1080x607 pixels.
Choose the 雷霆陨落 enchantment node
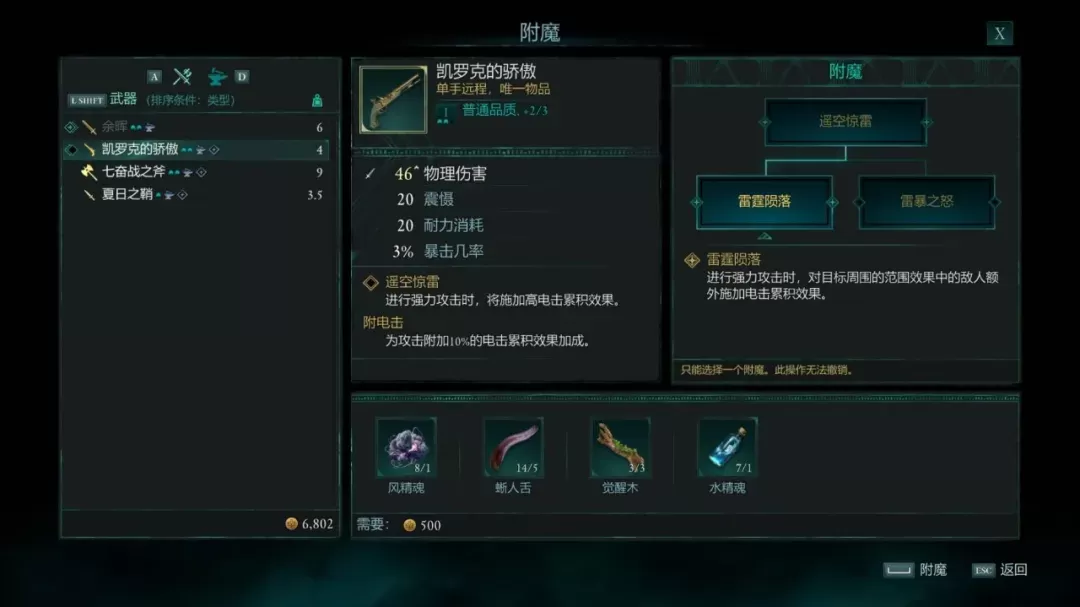click(x=765, y=202)
